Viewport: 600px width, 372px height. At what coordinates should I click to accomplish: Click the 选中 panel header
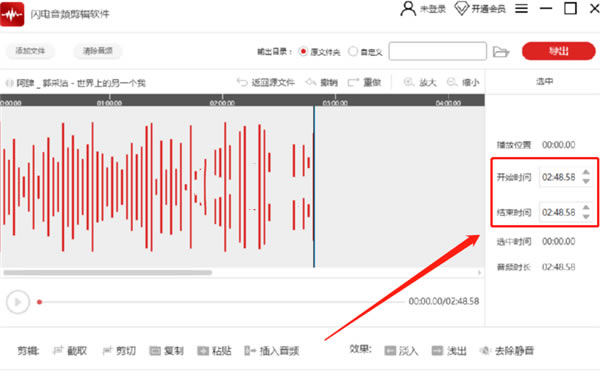(x=544, y=81)
